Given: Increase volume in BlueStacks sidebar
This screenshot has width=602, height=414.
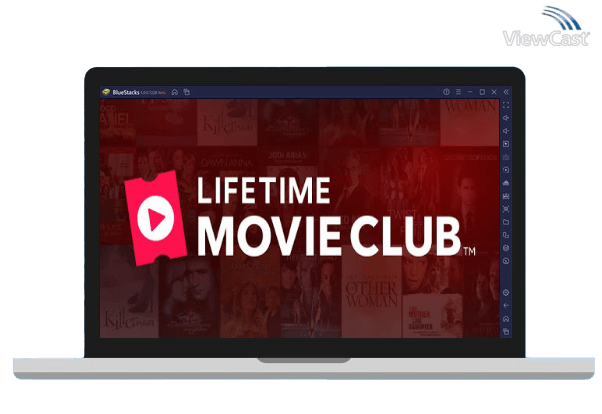Looking at the screenshot, I should 506,118.
